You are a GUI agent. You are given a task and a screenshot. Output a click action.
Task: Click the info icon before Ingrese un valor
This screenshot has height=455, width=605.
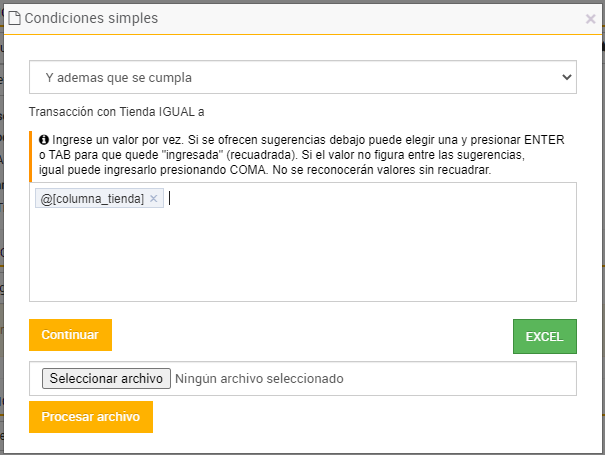click(x=44, y=141)
